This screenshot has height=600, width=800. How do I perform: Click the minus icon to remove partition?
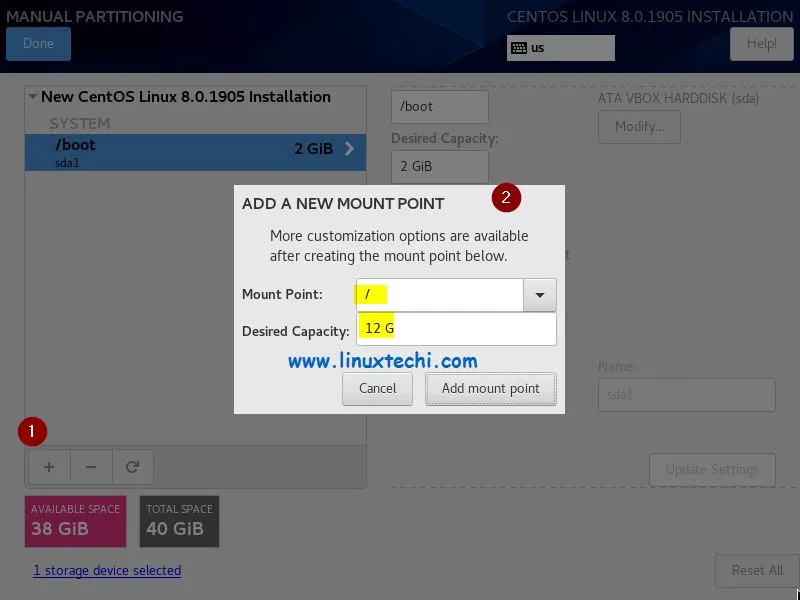90,466
